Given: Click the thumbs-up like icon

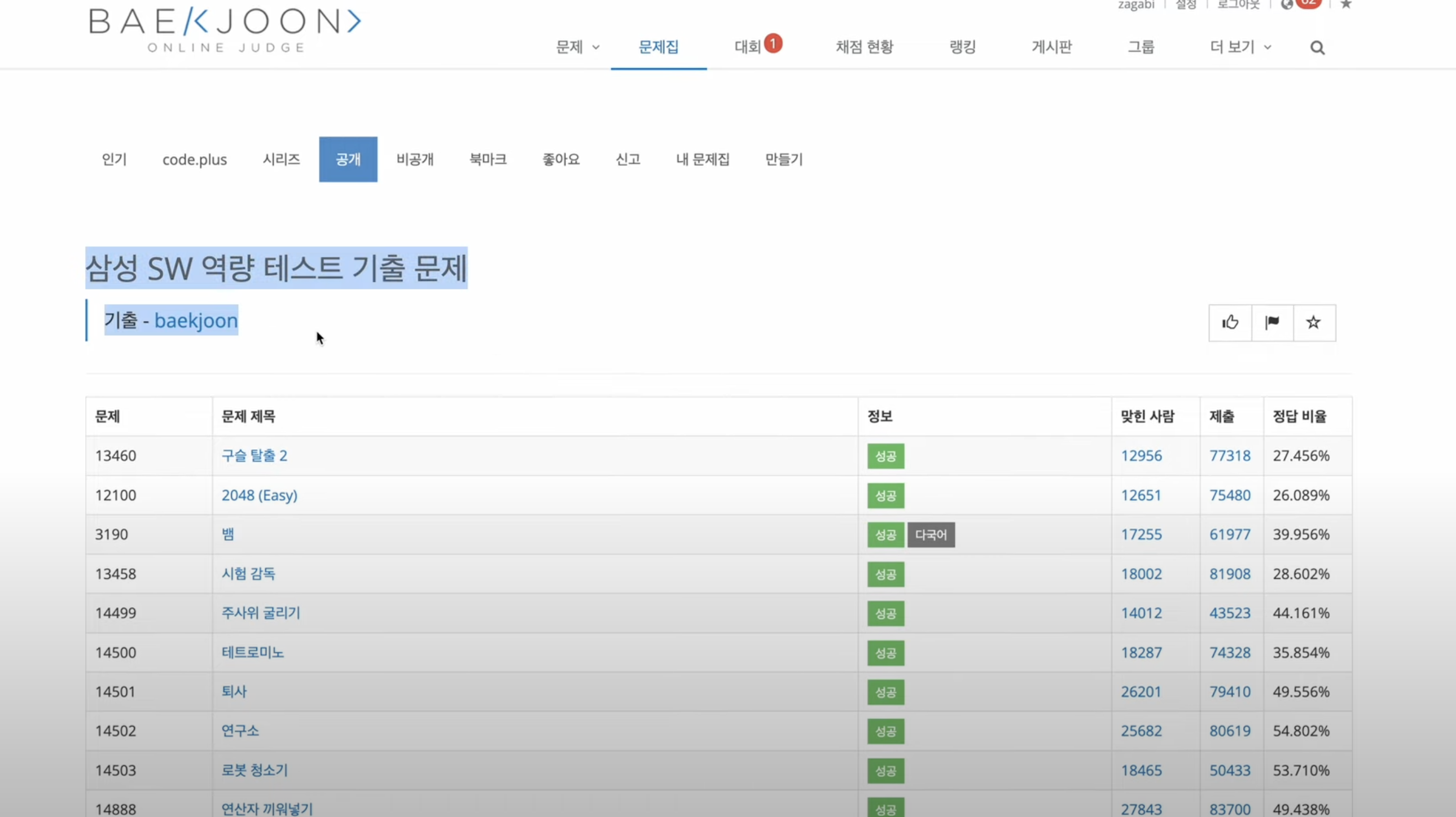Looking at the screenshot, I should (x=1230, y=323).
